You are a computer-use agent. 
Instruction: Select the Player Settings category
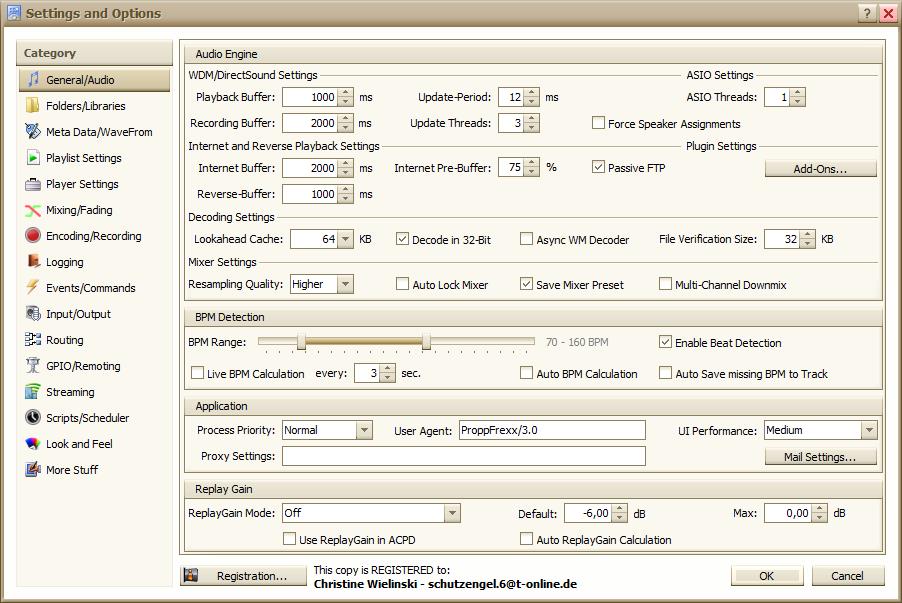pos(82,184)
